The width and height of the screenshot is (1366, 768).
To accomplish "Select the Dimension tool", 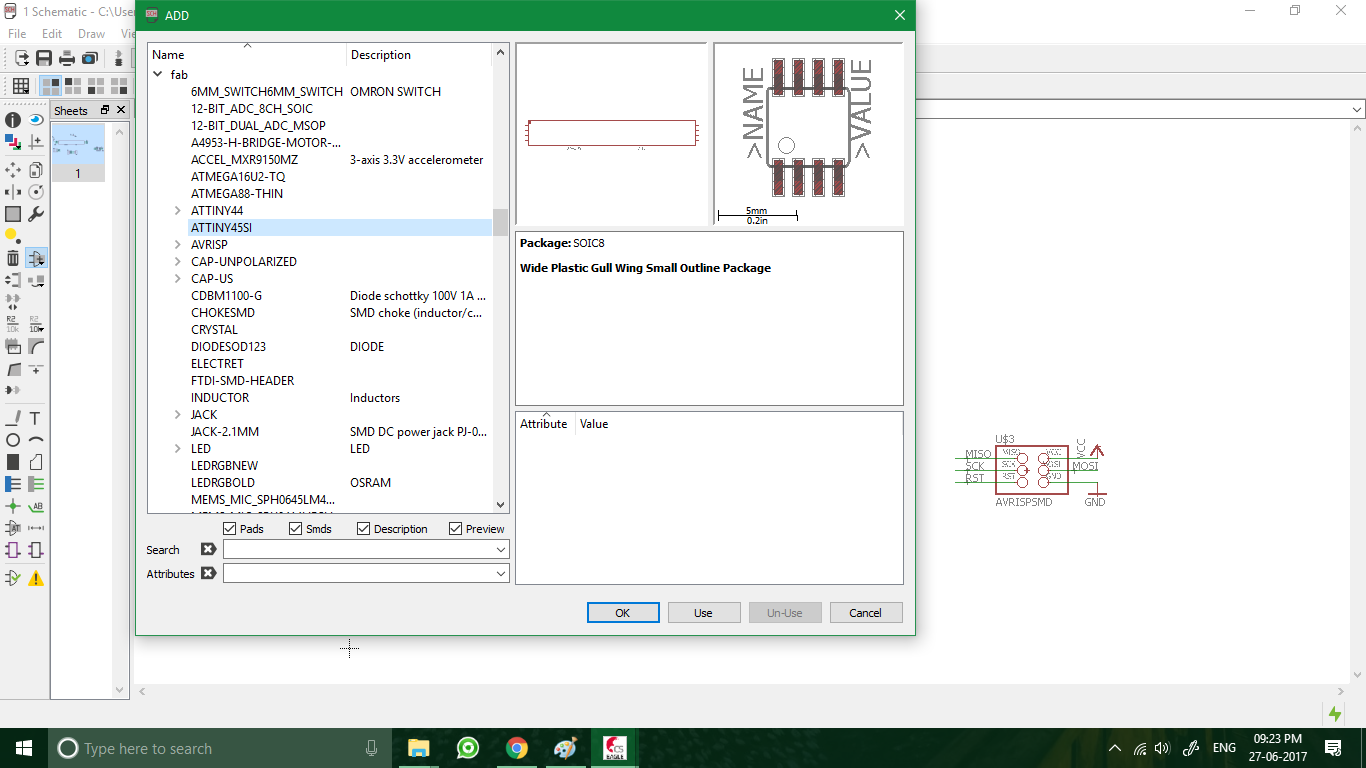I will point(36,528).
